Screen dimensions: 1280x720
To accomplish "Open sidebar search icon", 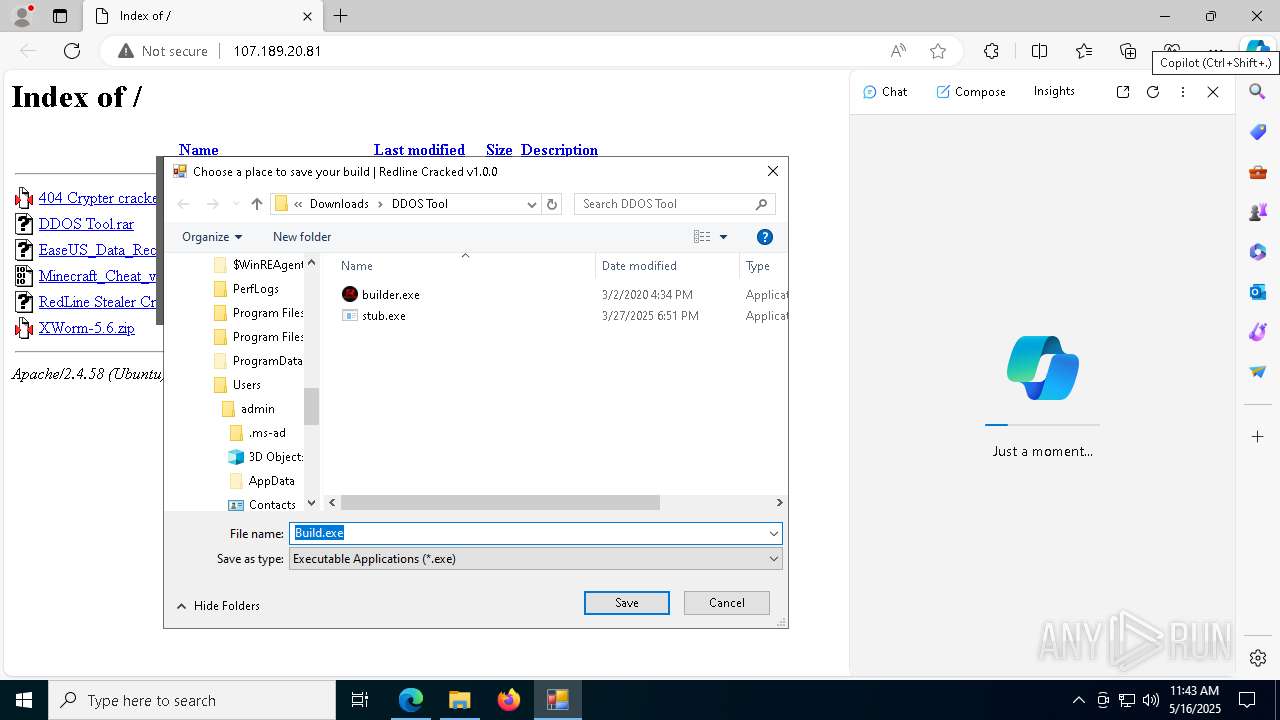I will tap(1258, 92).
